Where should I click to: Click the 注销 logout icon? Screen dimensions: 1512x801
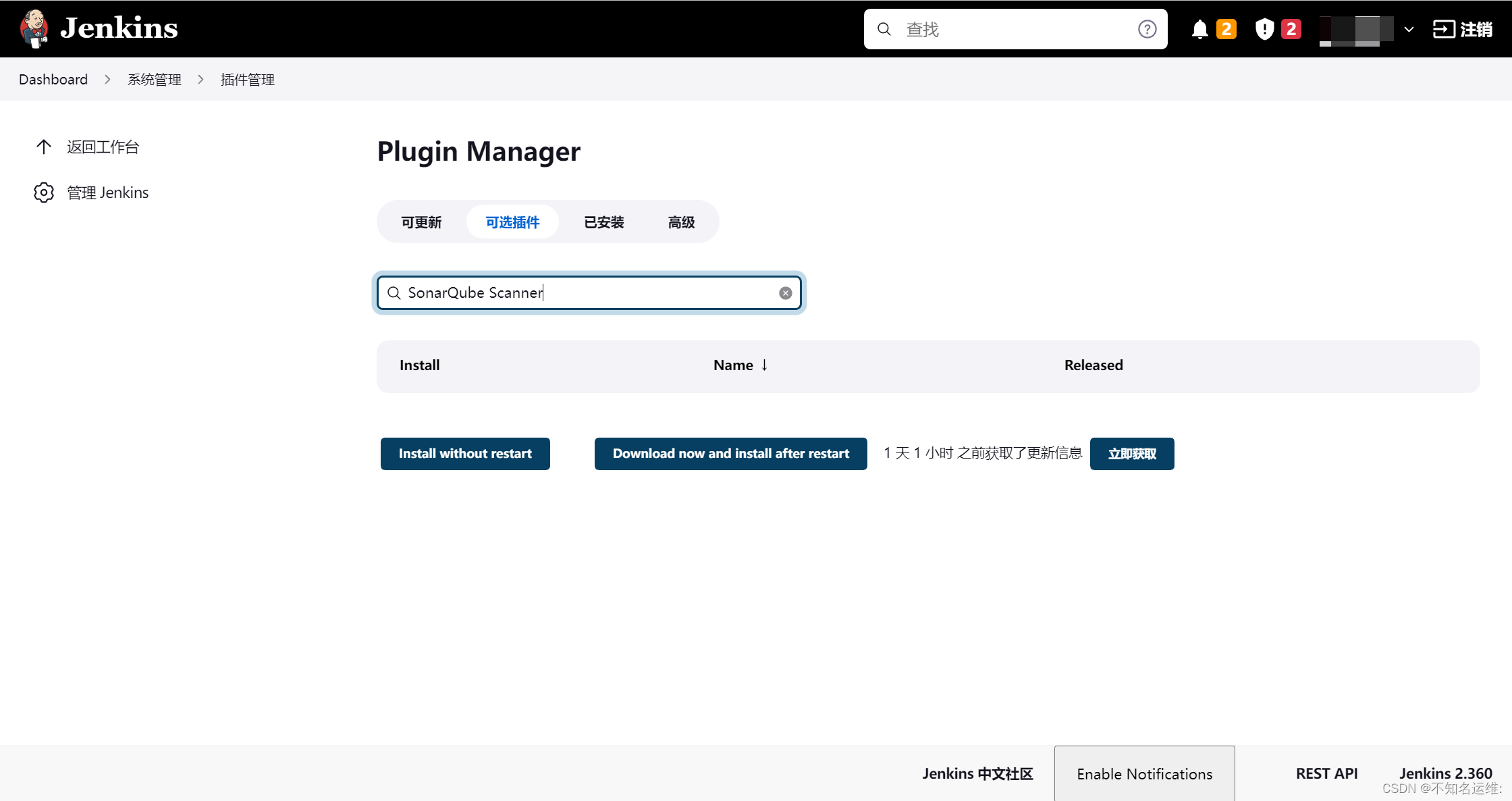[x=1444, y=28]
